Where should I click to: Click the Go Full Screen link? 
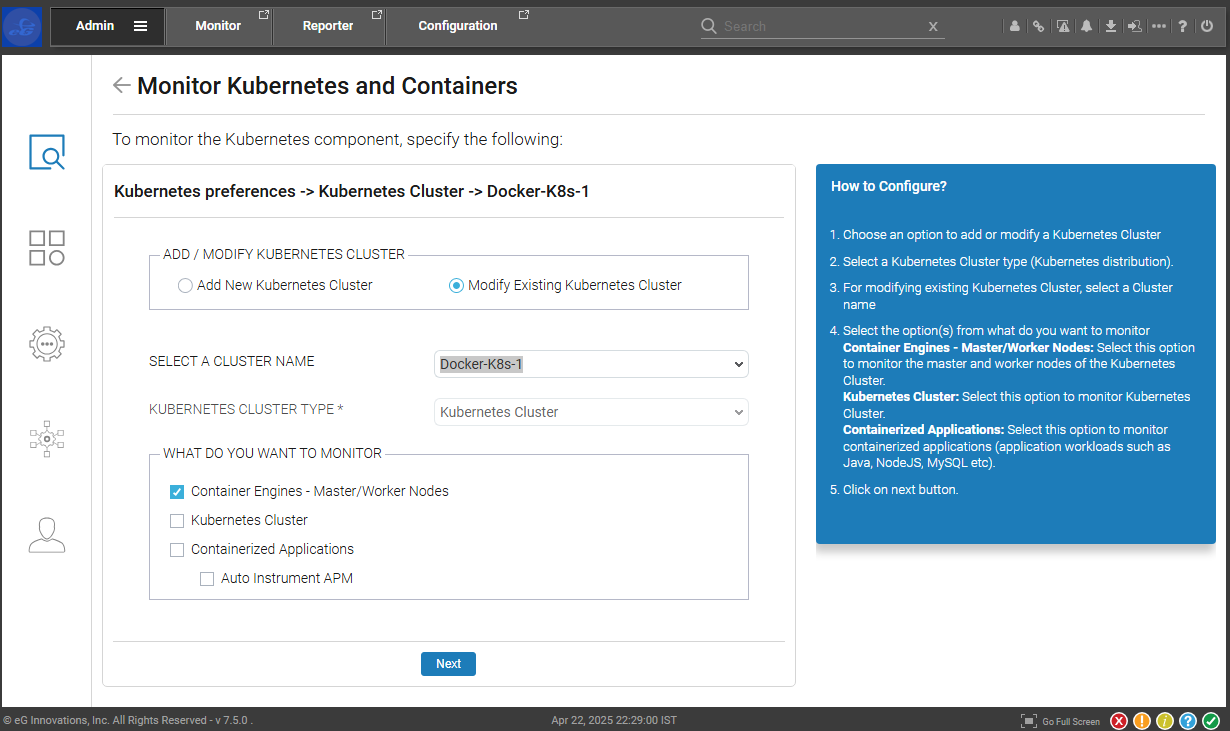[1071, 722]
